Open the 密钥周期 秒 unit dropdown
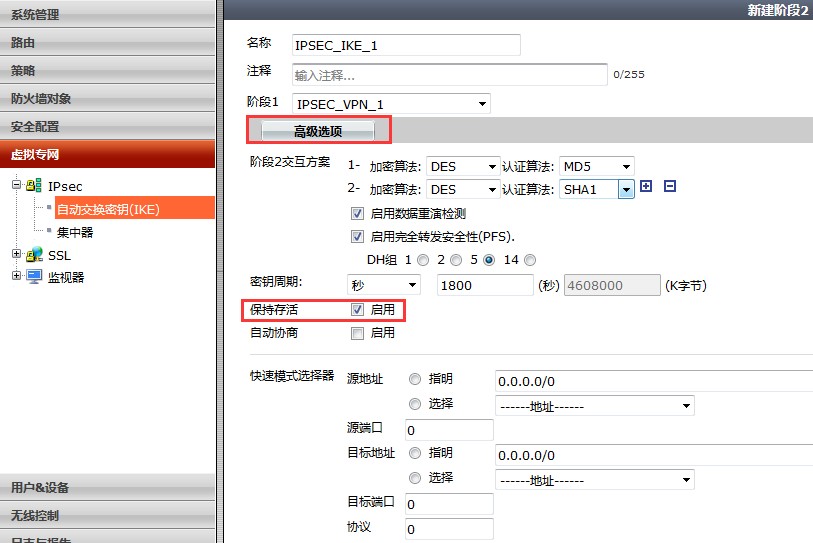813x543 pixels. [x=384, y=285]
